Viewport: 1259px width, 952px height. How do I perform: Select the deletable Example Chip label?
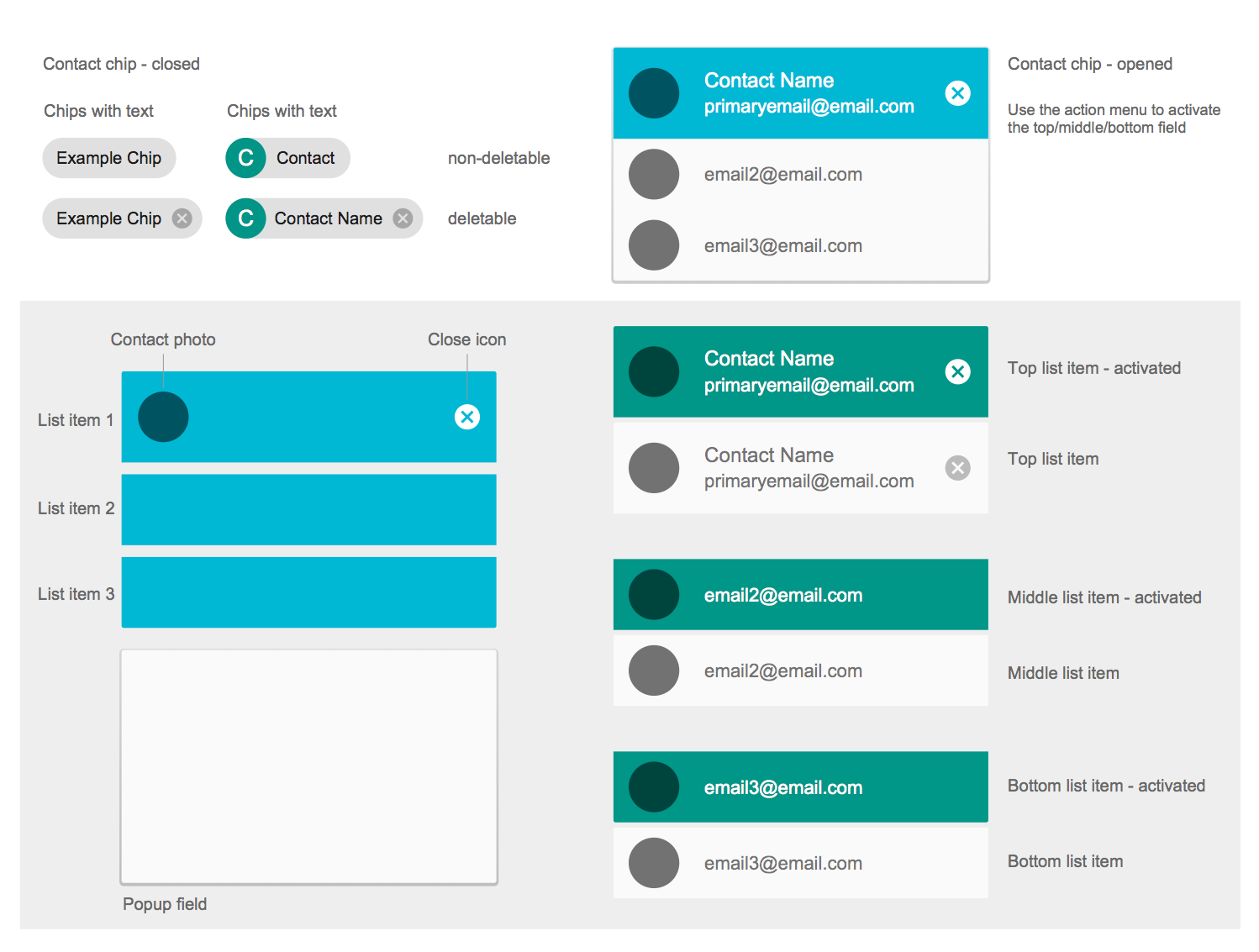pos(108,218)
